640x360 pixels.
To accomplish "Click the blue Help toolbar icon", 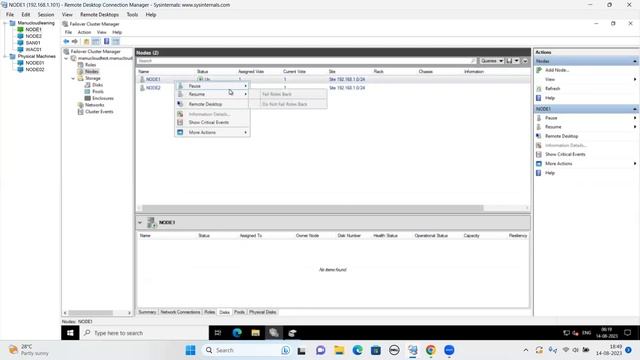I will [x=107, y=41].
